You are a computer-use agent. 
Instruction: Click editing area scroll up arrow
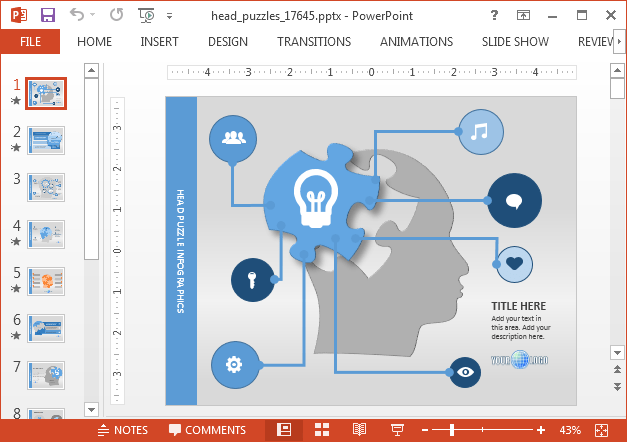coord(617,71)
